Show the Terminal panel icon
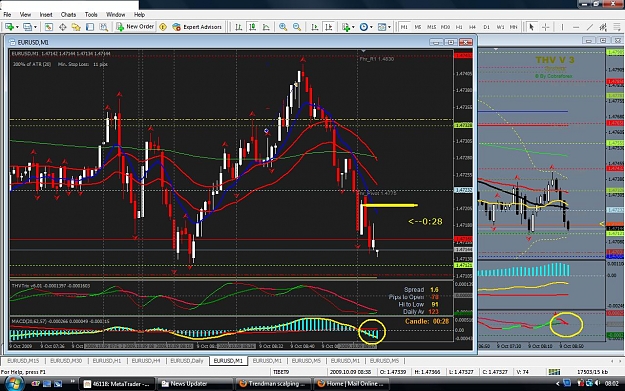This screenshot has width=625, height=391. pos(90,27)
